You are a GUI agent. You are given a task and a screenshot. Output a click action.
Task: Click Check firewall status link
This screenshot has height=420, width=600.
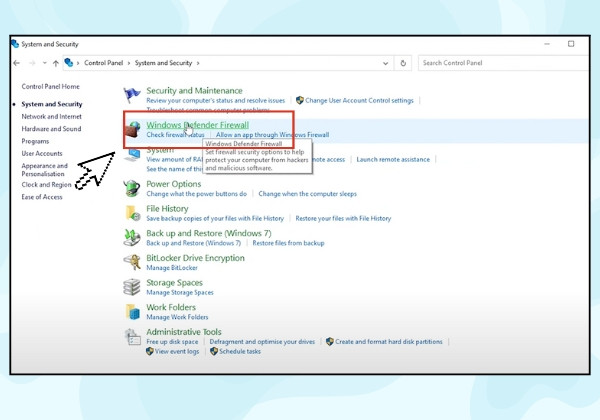[x=175, y=135]
